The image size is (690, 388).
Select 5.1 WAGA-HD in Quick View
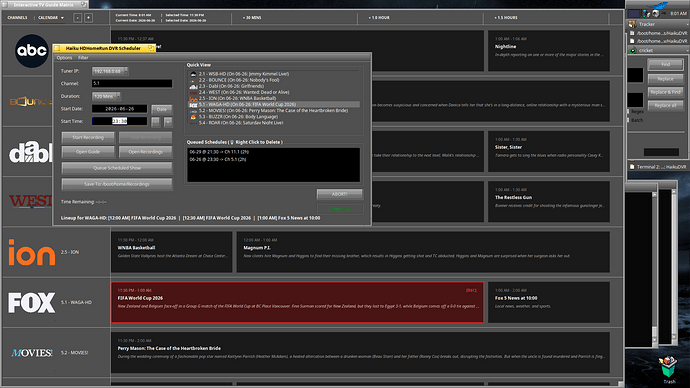coord(274,105)
